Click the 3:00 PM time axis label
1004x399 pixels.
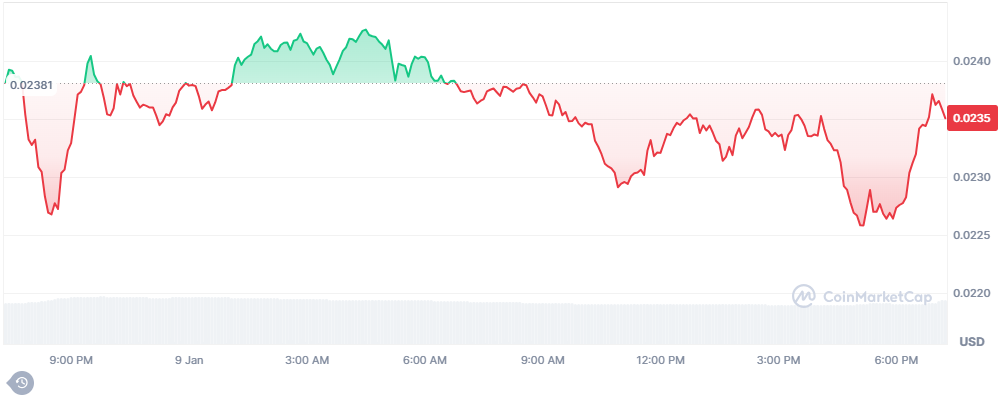tap(779, 361)
